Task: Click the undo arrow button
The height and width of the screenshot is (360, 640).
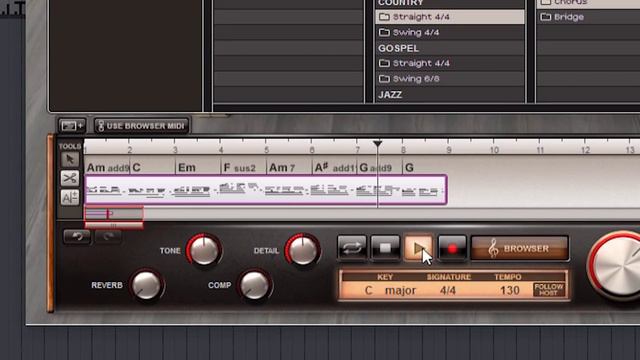Action: [77, 236]
